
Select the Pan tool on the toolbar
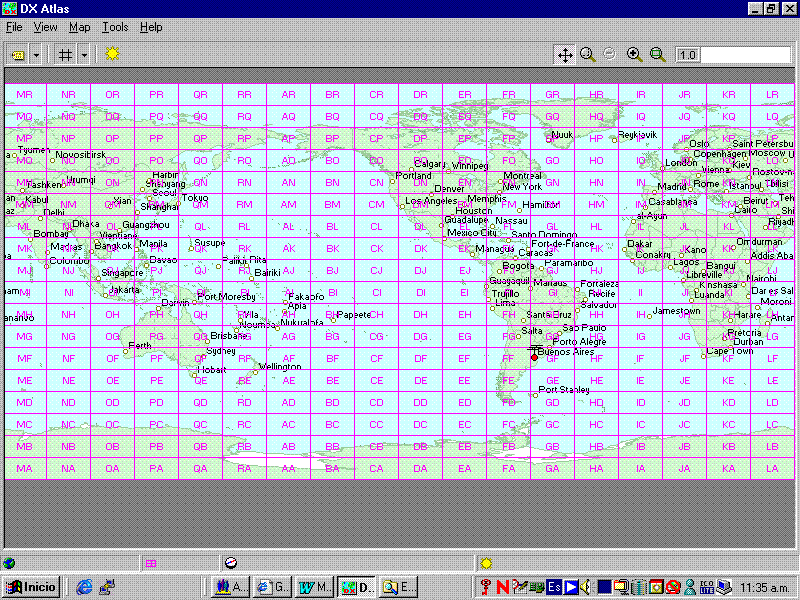(x=565, y=55)
